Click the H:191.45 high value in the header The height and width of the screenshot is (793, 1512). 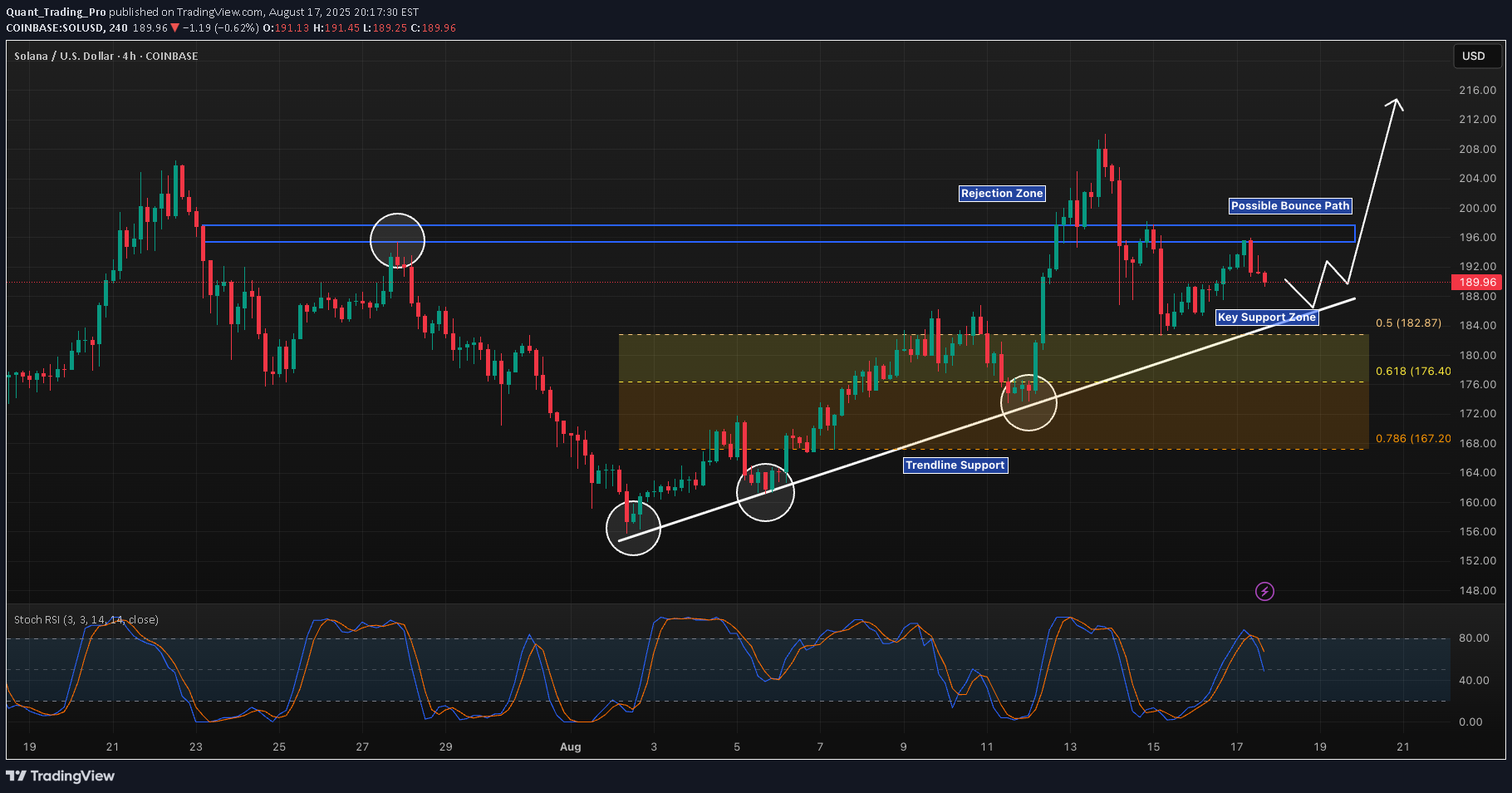(336, 27)
